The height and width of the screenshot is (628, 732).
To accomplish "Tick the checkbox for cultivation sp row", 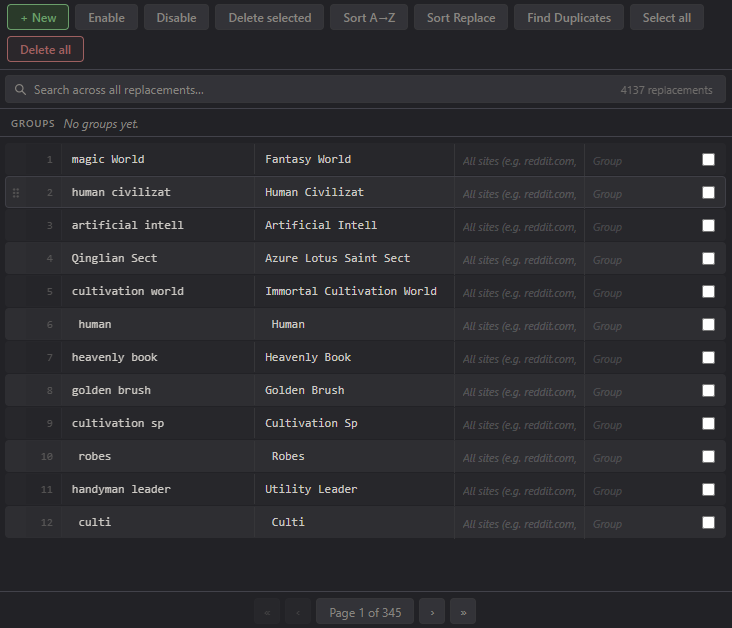I will click(708, 423).
